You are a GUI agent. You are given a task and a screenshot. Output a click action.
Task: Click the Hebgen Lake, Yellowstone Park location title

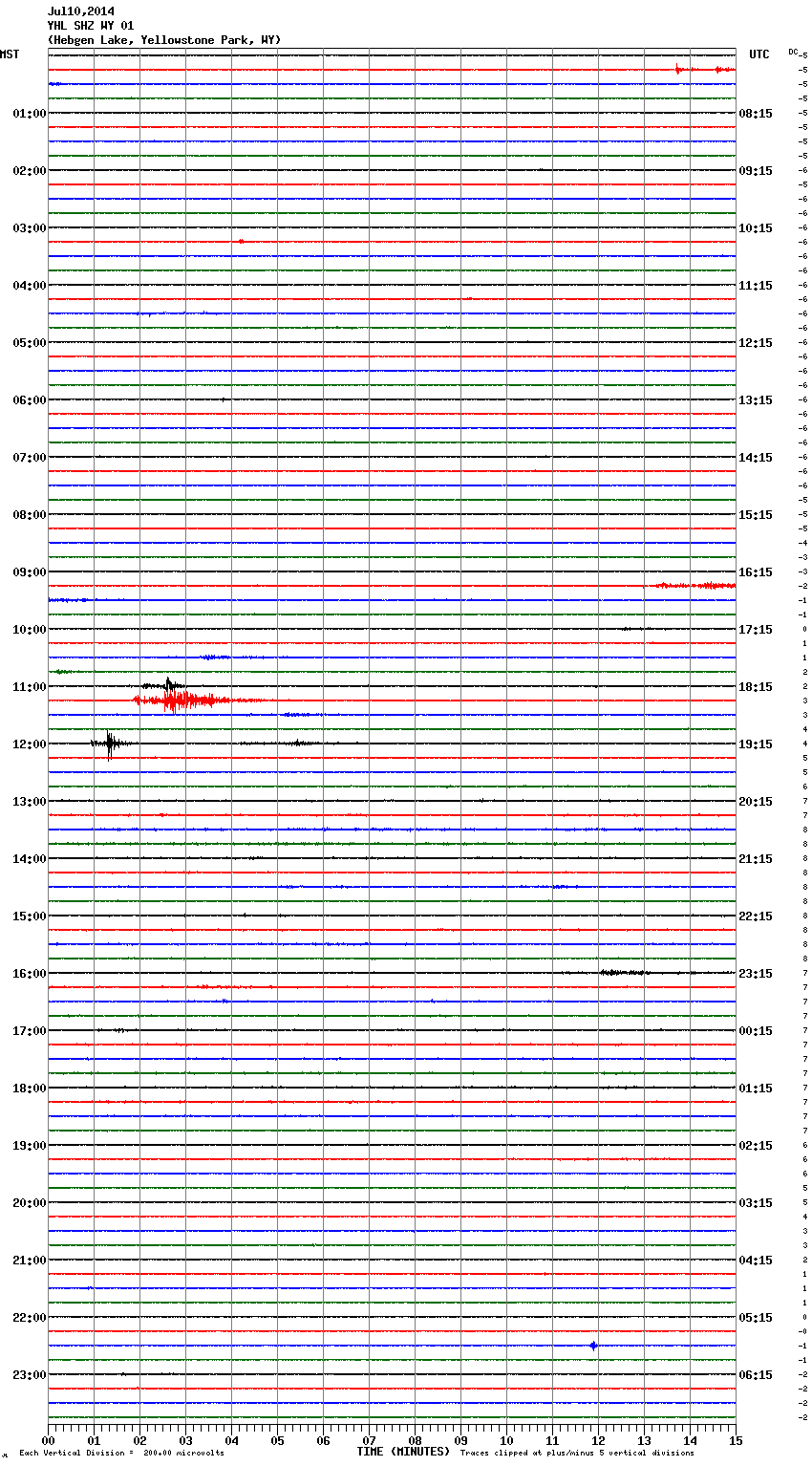pos(164,40)
